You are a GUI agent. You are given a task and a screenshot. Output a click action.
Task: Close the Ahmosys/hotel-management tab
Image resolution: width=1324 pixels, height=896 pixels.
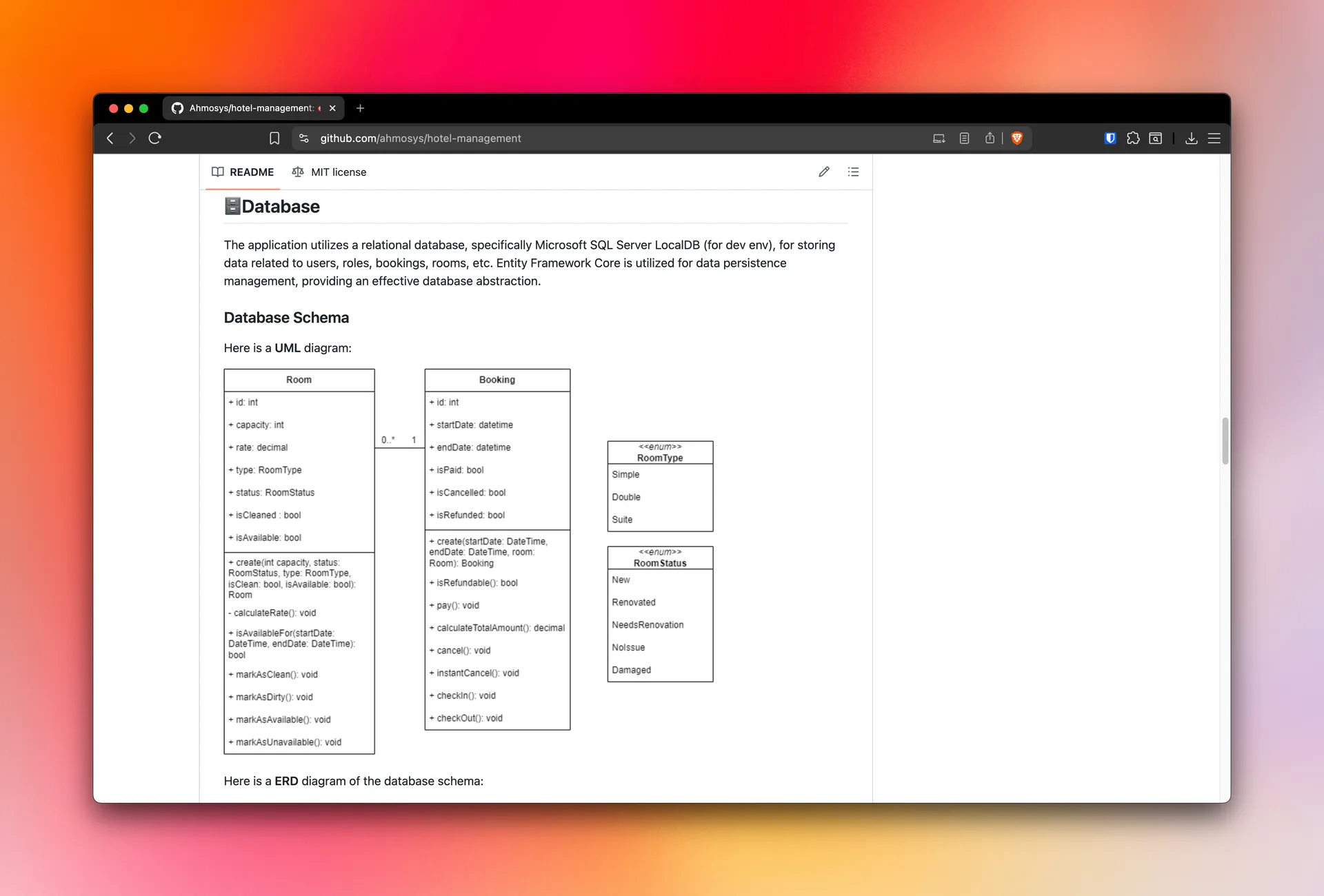point(332,108)
